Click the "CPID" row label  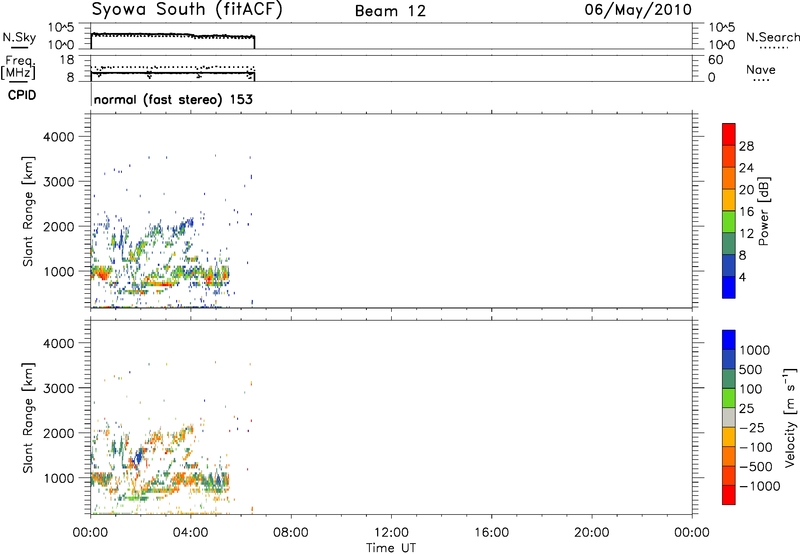click(21, 95)
